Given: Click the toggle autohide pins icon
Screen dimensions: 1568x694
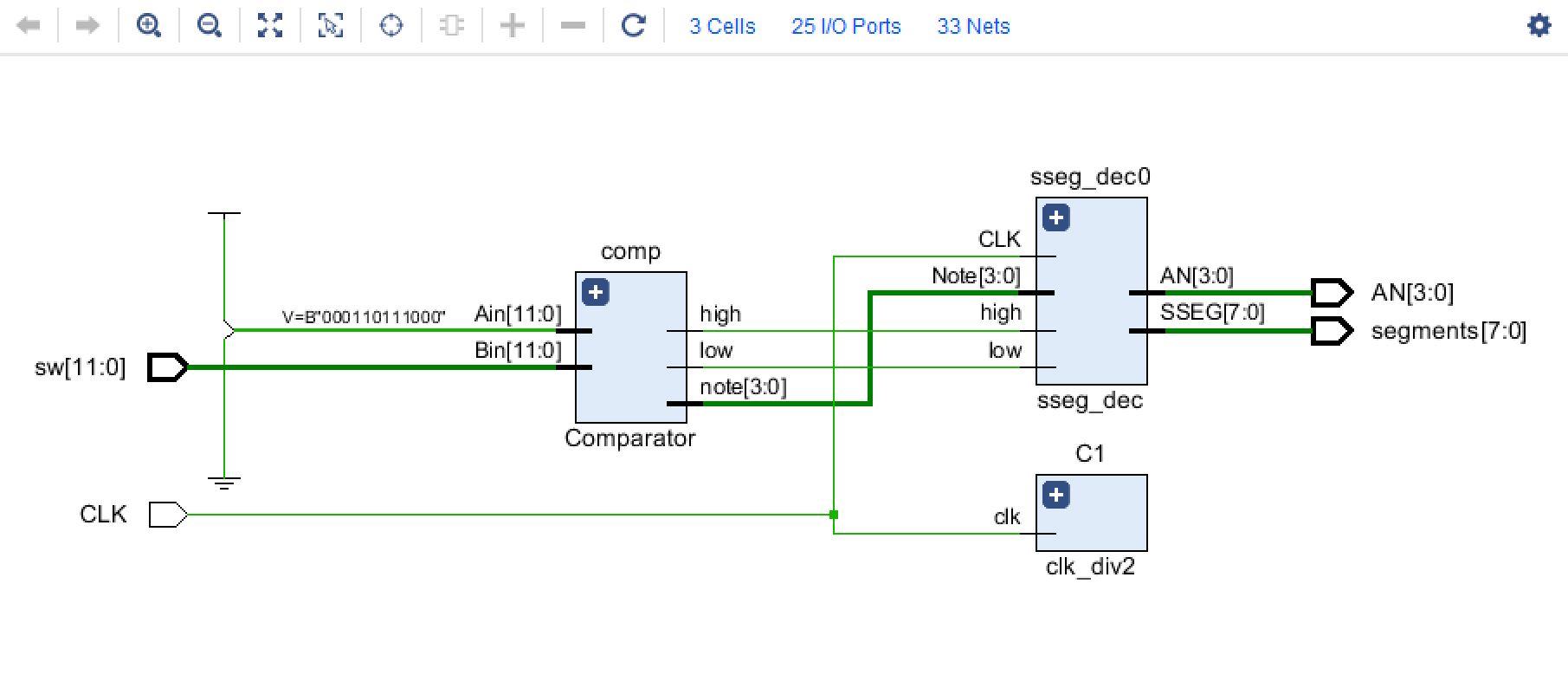Looking at the screenshot, I should click(x=452, y=26).
